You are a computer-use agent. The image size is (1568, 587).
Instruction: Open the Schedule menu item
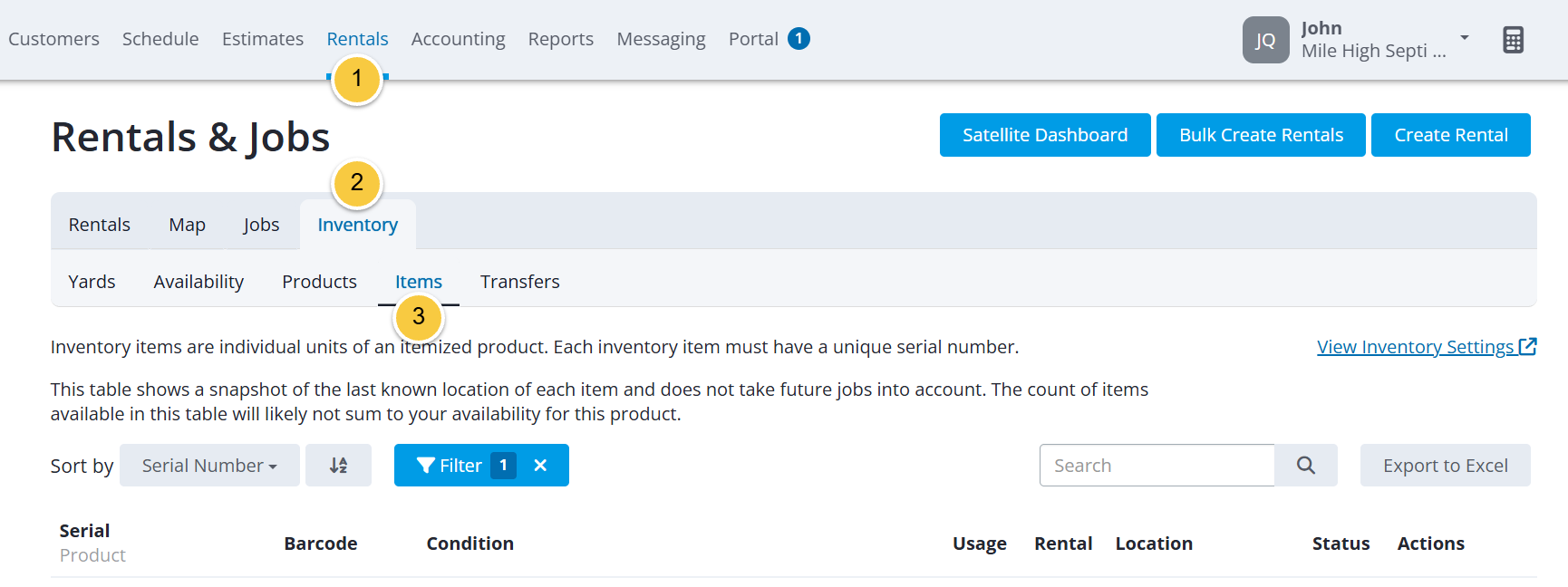pyautogui.click(x=160, y=39)
